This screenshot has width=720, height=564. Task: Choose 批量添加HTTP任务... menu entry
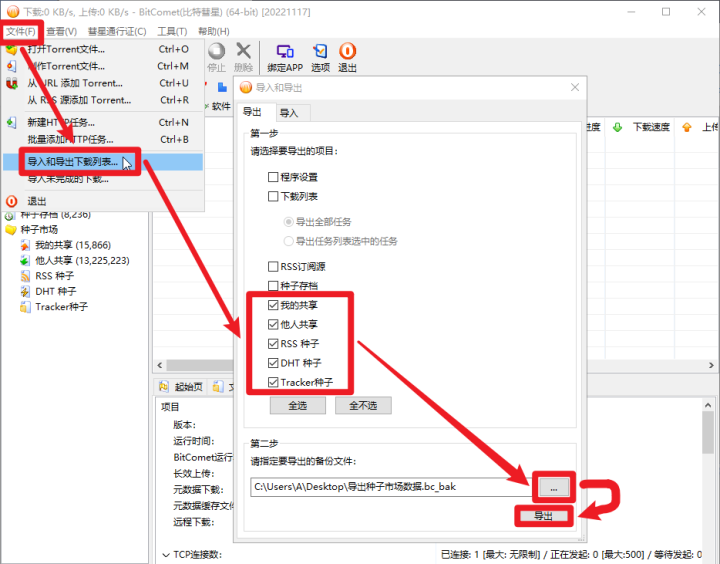103,140
